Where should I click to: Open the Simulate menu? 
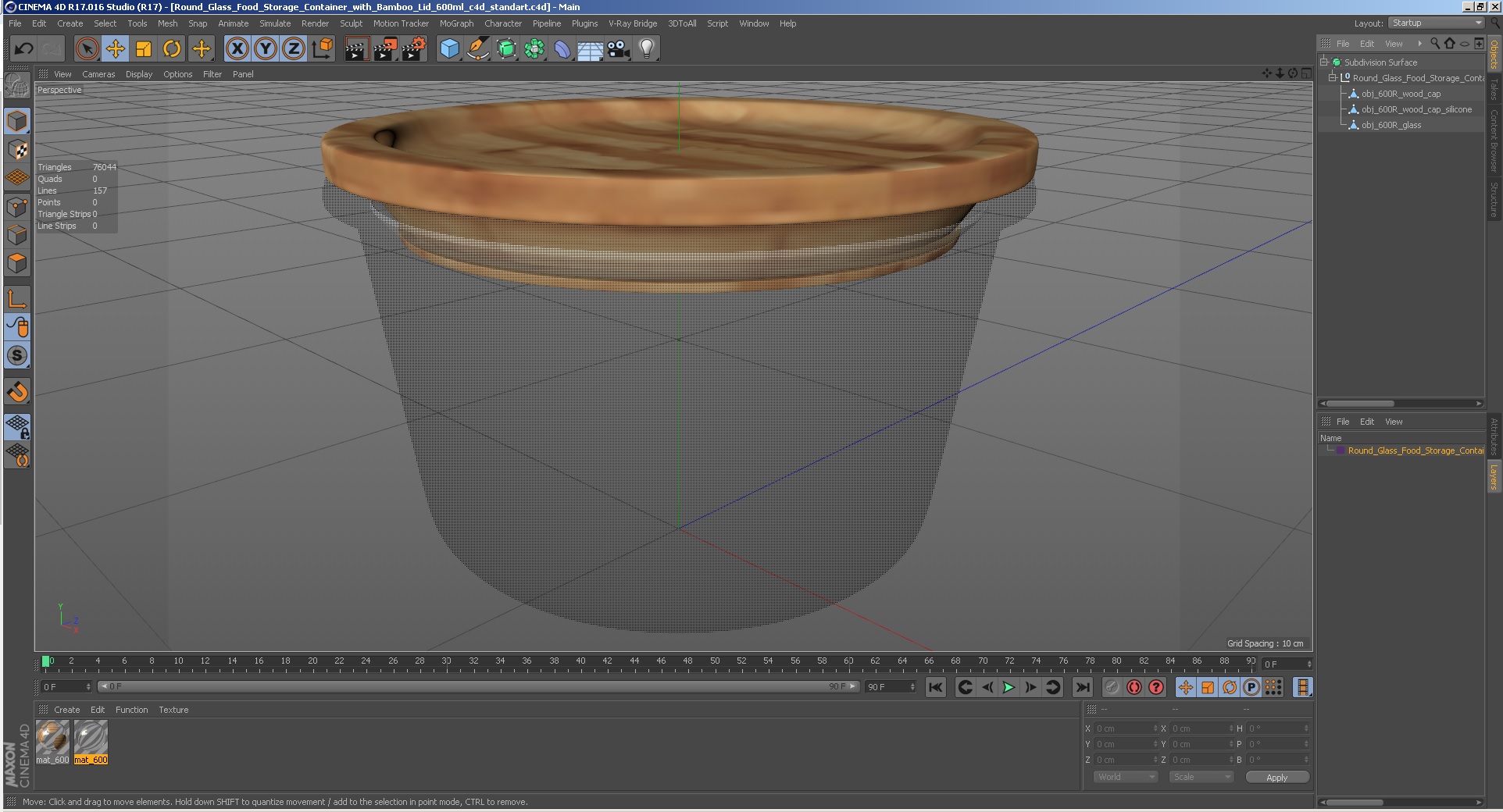point(275,23)
